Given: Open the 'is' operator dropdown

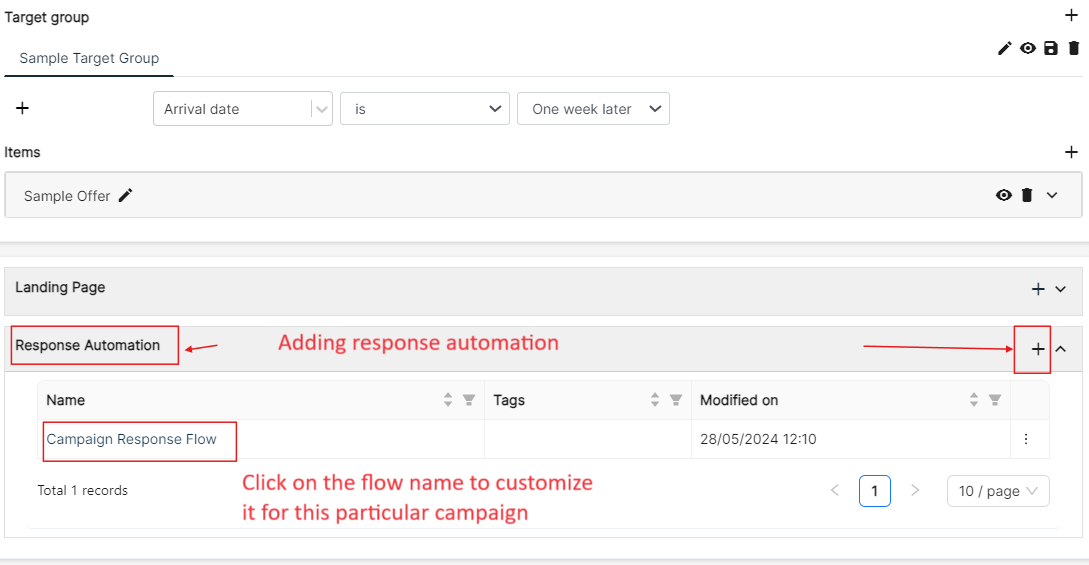Looking at the screenshot, I should coord(425,109).
